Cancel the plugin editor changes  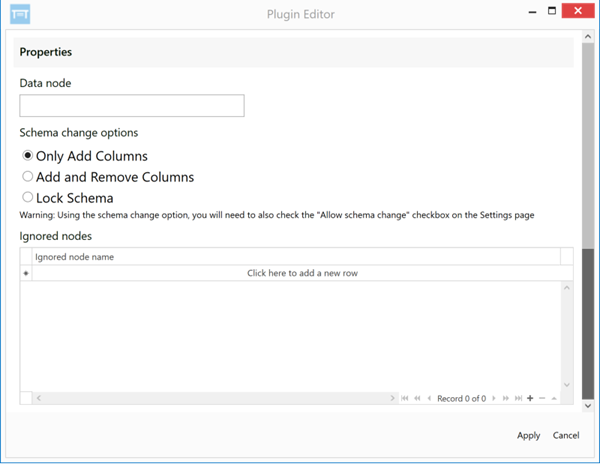click(x=566, y=435)
